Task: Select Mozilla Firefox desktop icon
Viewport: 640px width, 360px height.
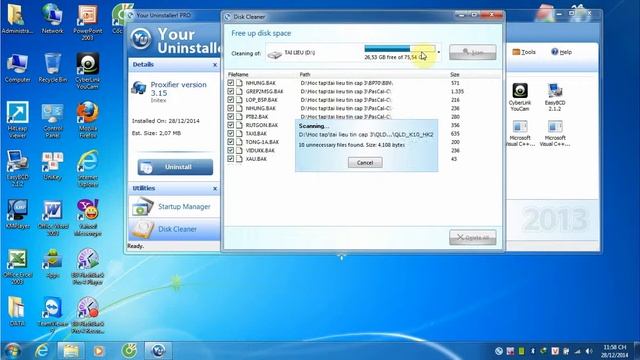Action: point(88,120)
